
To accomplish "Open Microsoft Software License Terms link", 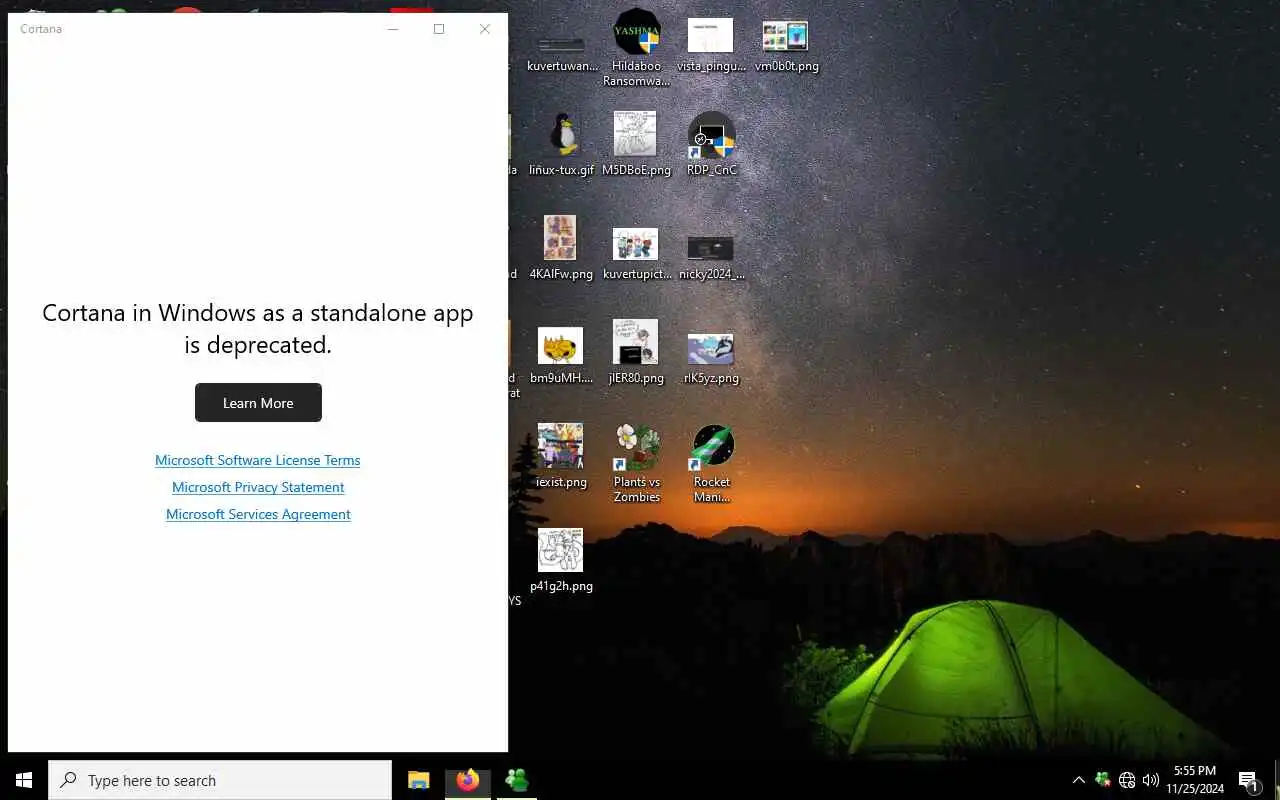I will (257, 460).
